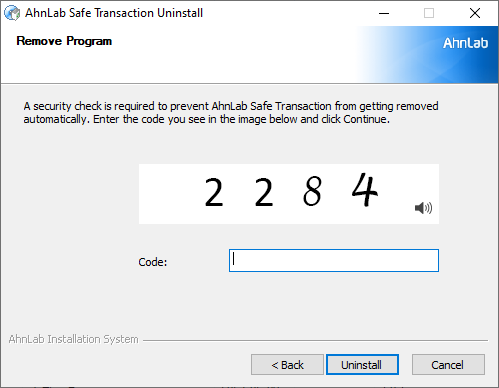Click the AhnLab Safe Transaction Uninstall title text

[114, 13]
